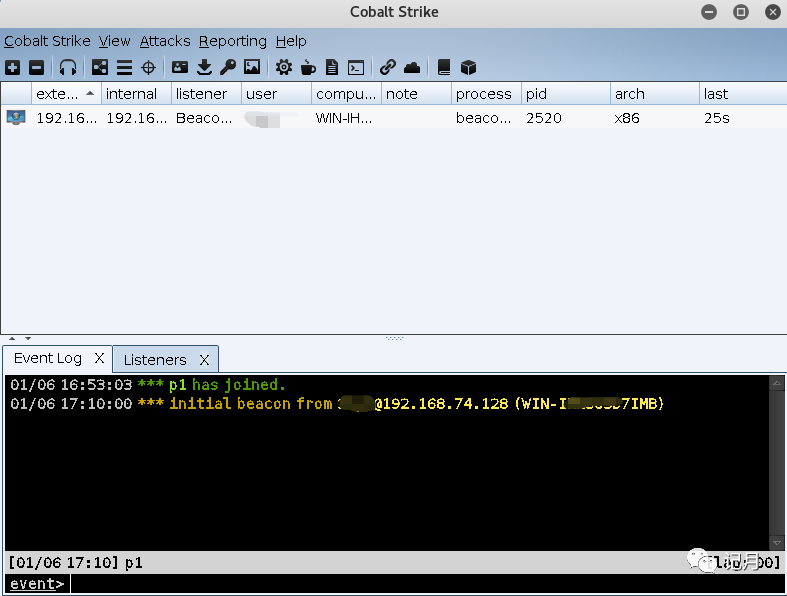Sort by the listener column header

point(206,94)
